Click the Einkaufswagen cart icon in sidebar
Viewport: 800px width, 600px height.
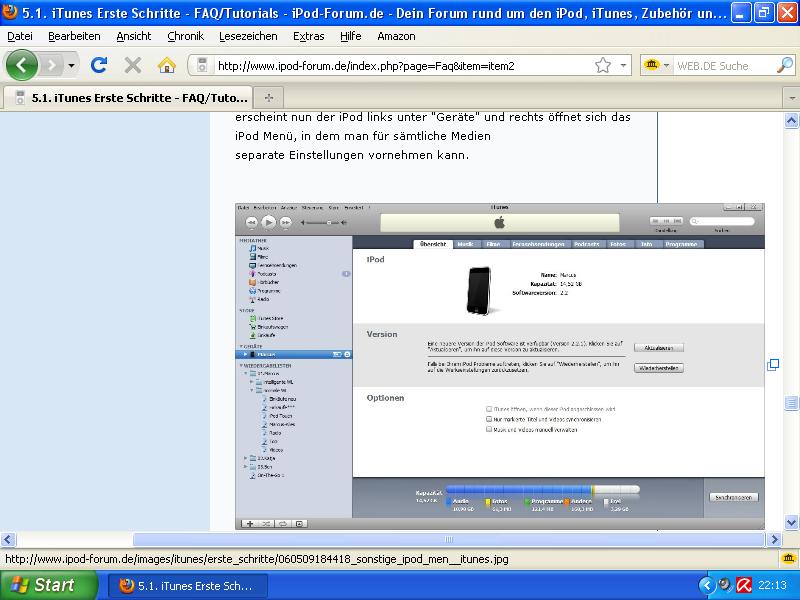tap(253, 327)
